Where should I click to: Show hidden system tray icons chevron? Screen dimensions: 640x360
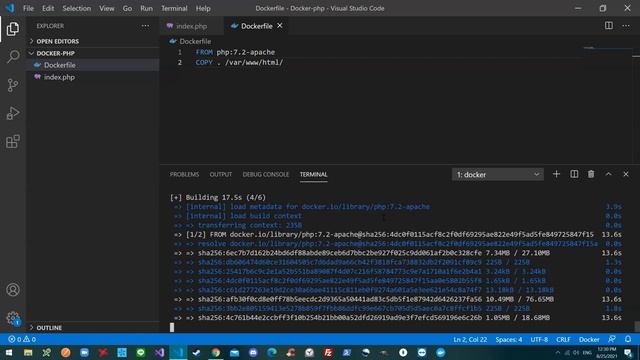558,352
